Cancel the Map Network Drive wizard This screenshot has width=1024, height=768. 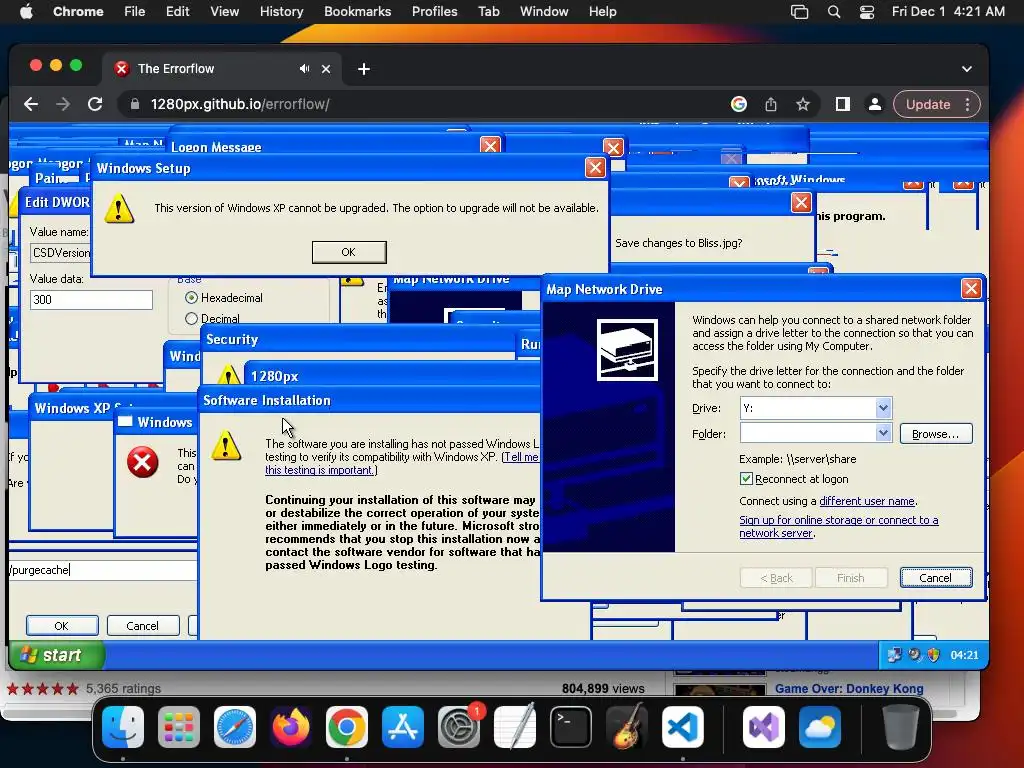(936, 578)
